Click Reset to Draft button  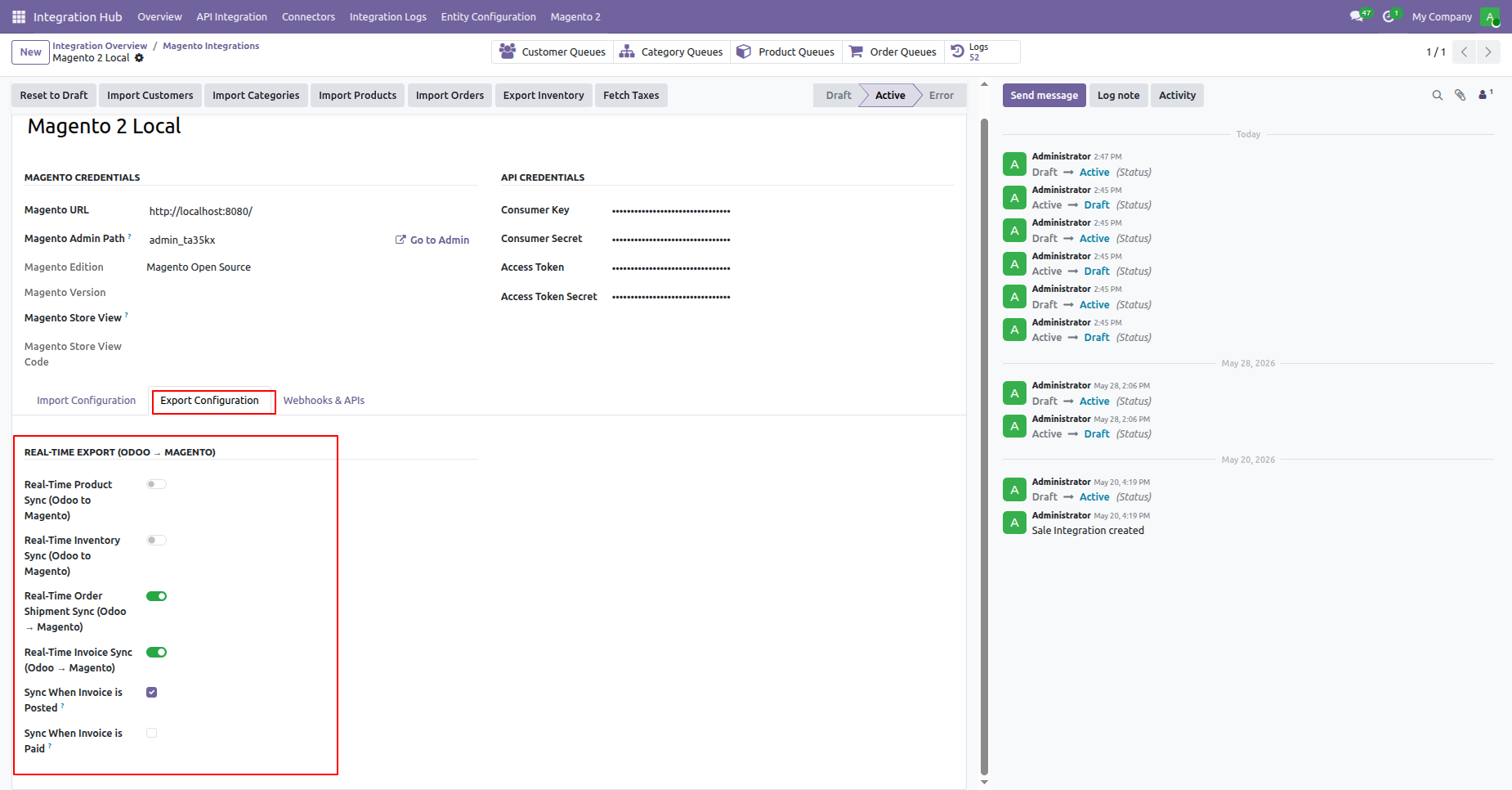coord(54,95)
